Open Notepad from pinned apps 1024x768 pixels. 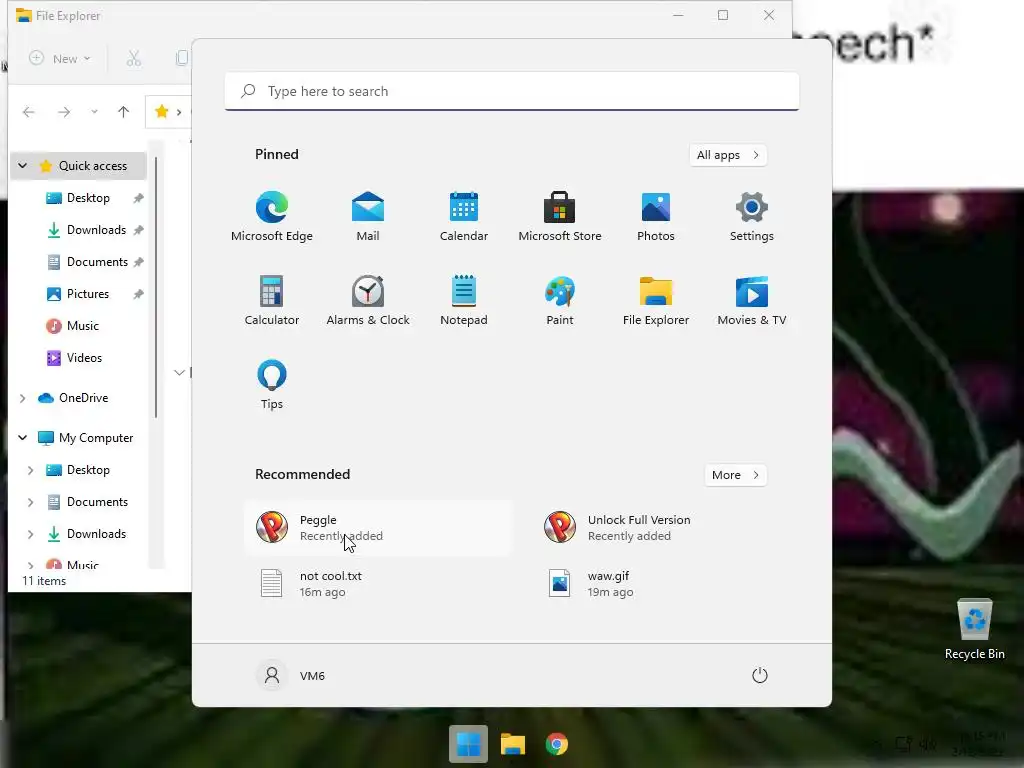[464, 300]
